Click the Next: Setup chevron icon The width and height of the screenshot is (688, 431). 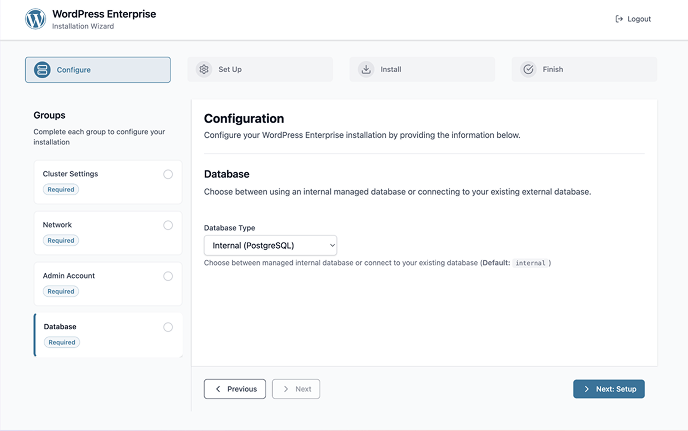click(x=587, y=389)
